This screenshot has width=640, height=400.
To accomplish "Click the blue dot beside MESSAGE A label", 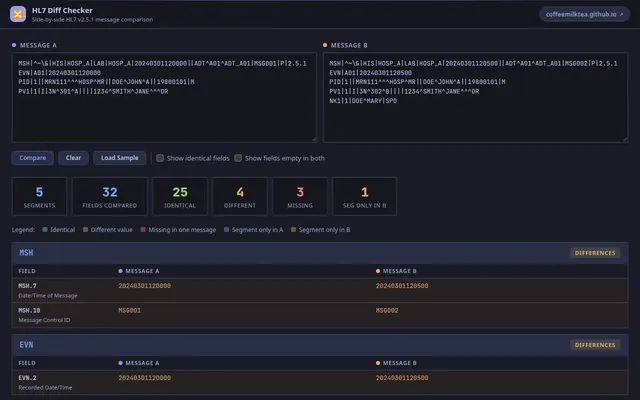I will [14, 45].
